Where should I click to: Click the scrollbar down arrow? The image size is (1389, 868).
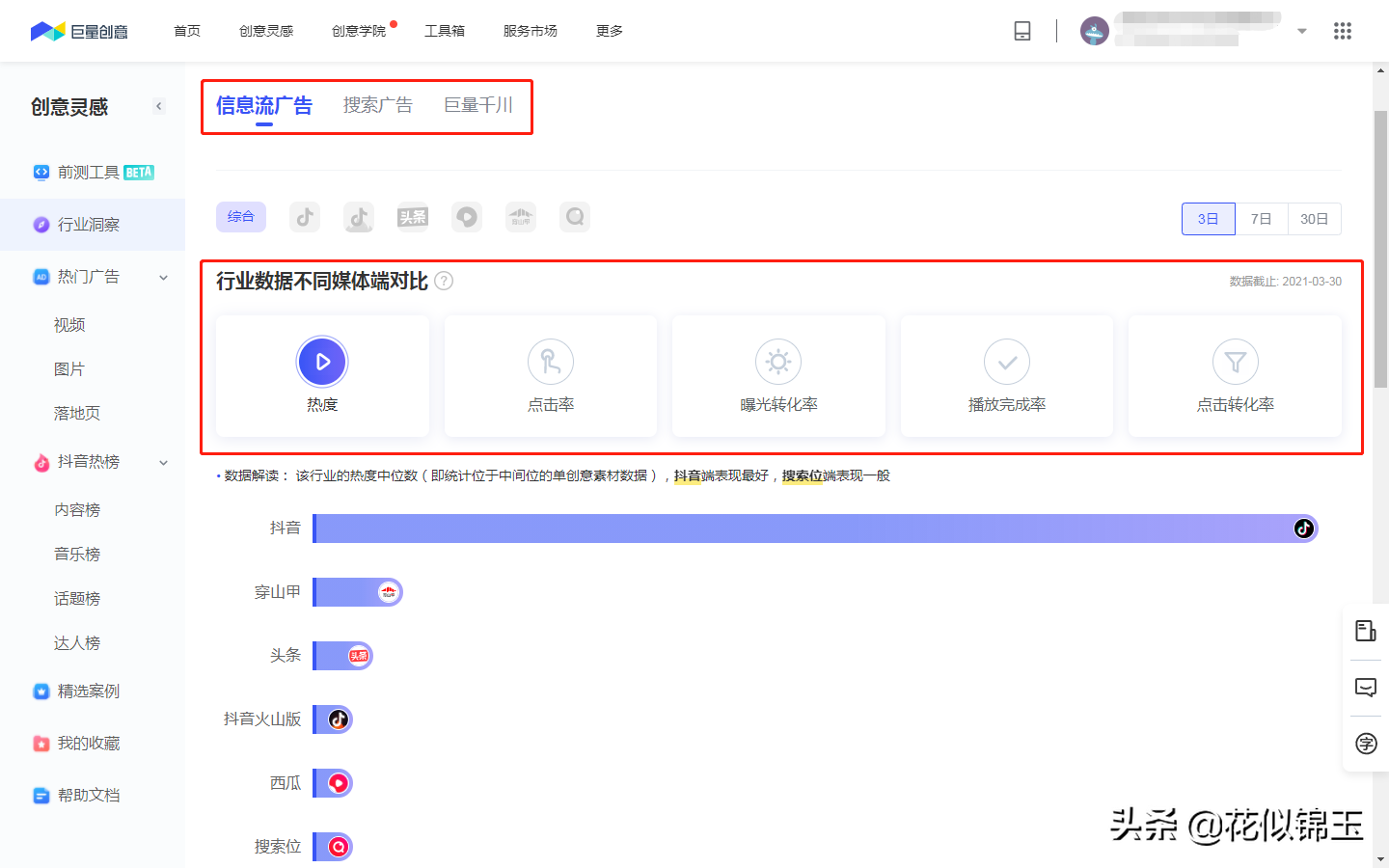pos(1381,859)
